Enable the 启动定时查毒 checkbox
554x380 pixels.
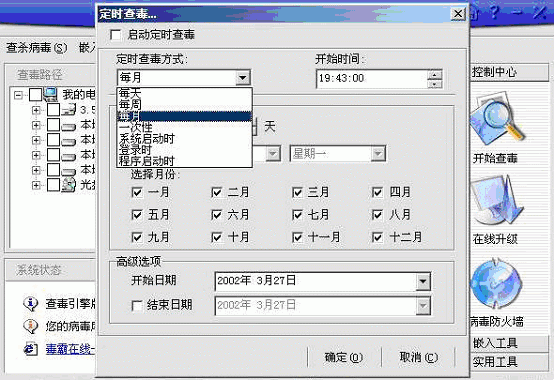116,35
